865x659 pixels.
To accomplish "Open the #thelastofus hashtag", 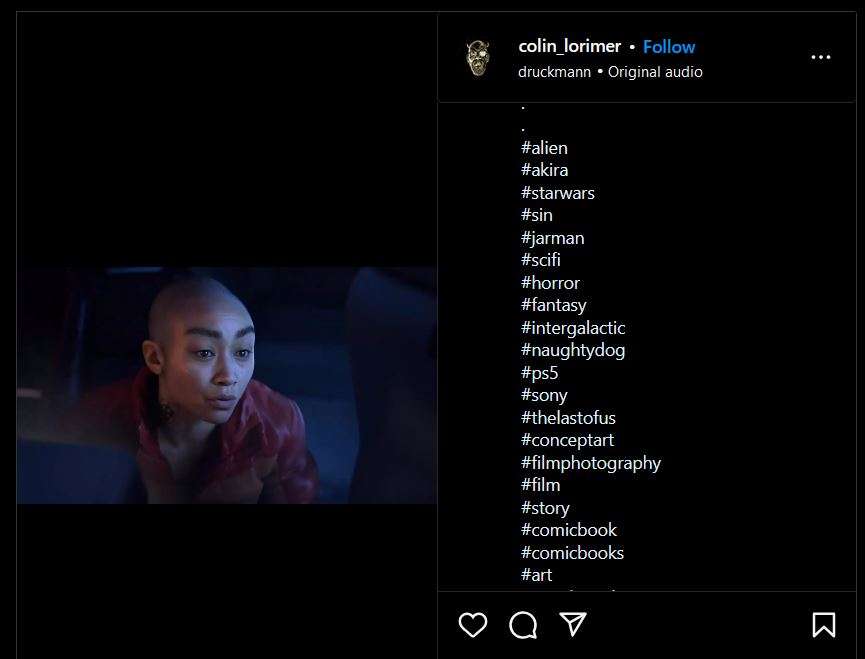I will 568,417.
